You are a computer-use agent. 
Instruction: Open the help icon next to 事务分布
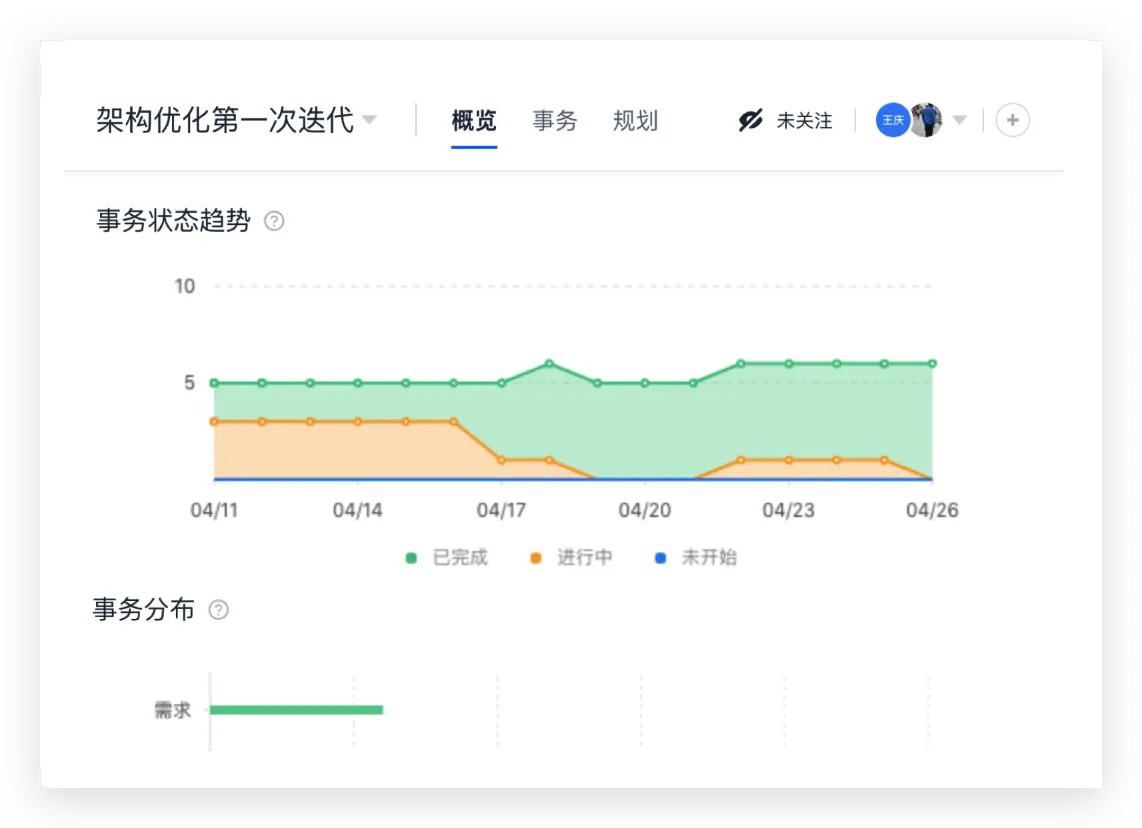point(219,609)
